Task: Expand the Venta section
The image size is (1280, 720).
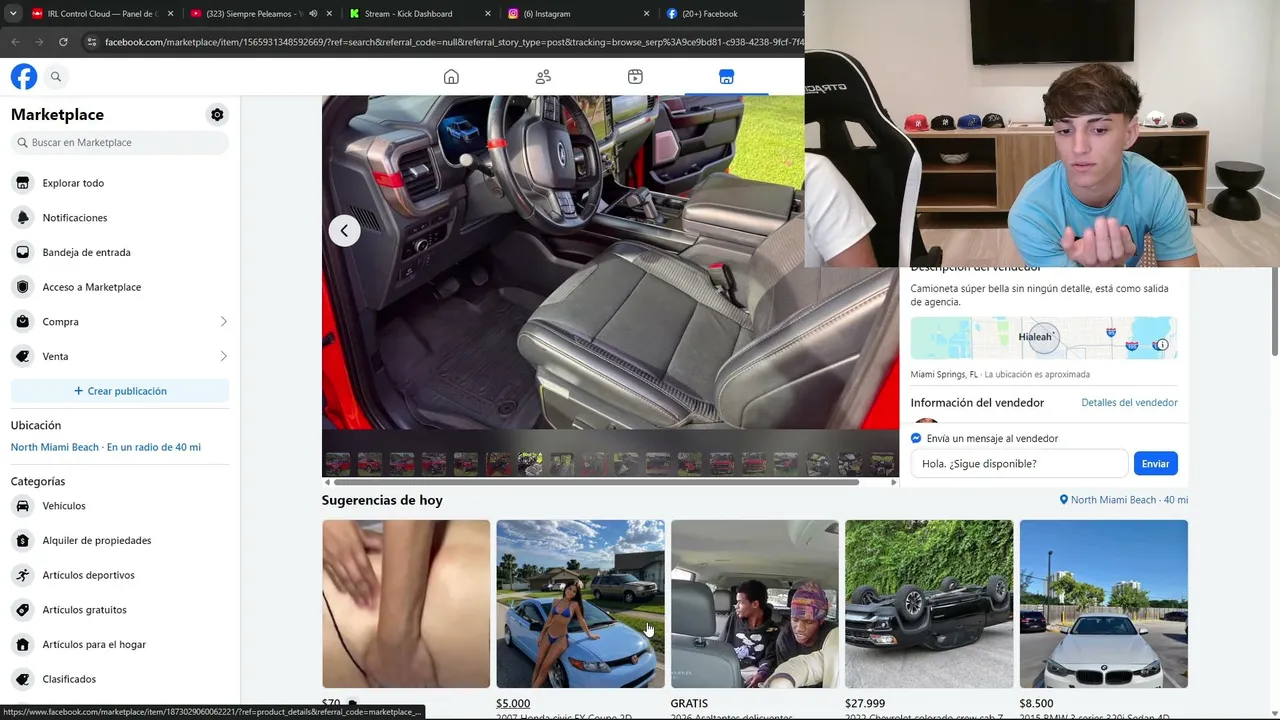Action: (120, 356)
